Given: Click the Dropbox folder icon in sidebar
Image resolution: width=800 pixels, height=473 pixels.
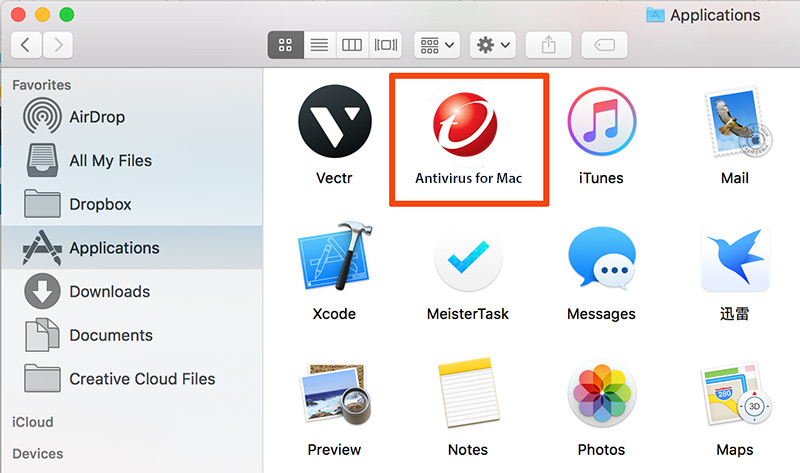Looking at the screenshot, I should [42, 204].
